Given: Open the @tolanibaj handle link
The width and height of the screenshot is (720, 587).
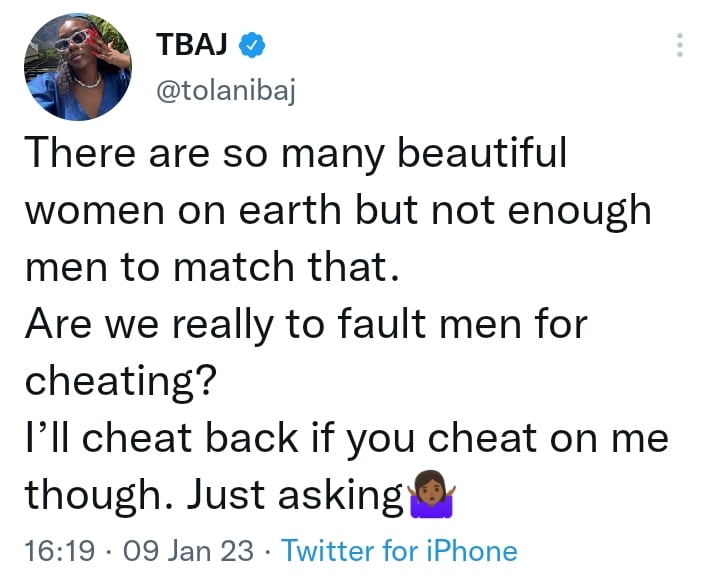Looking at the screenshot, I should (225, 93).
